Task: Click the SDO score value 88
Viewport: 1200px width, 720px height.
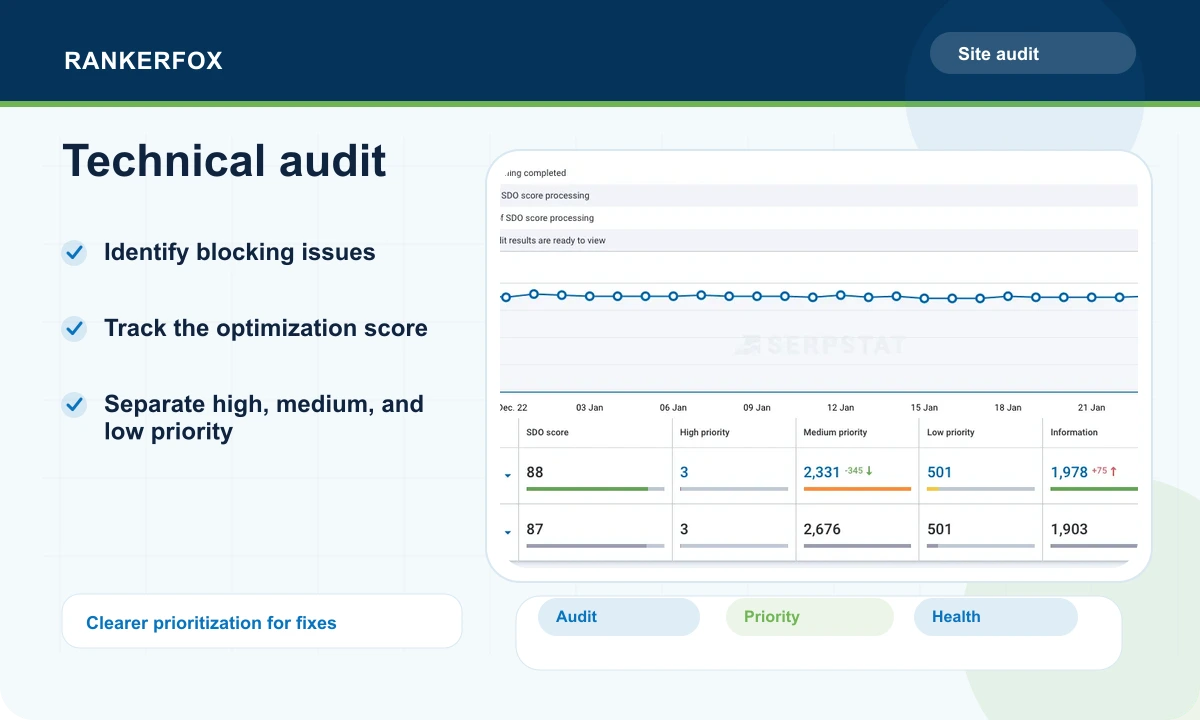Action: tap(535, 472)
